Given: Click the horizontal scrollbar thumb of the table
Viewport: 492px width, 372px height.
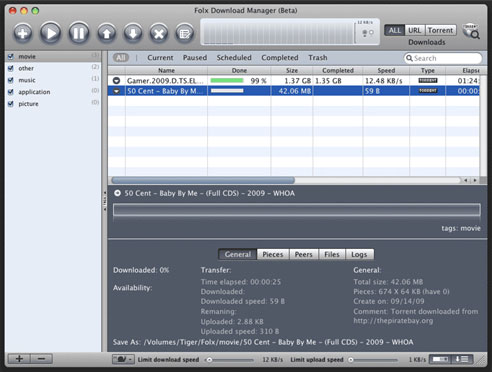Looking at the screenshot, I should [203, 180].
